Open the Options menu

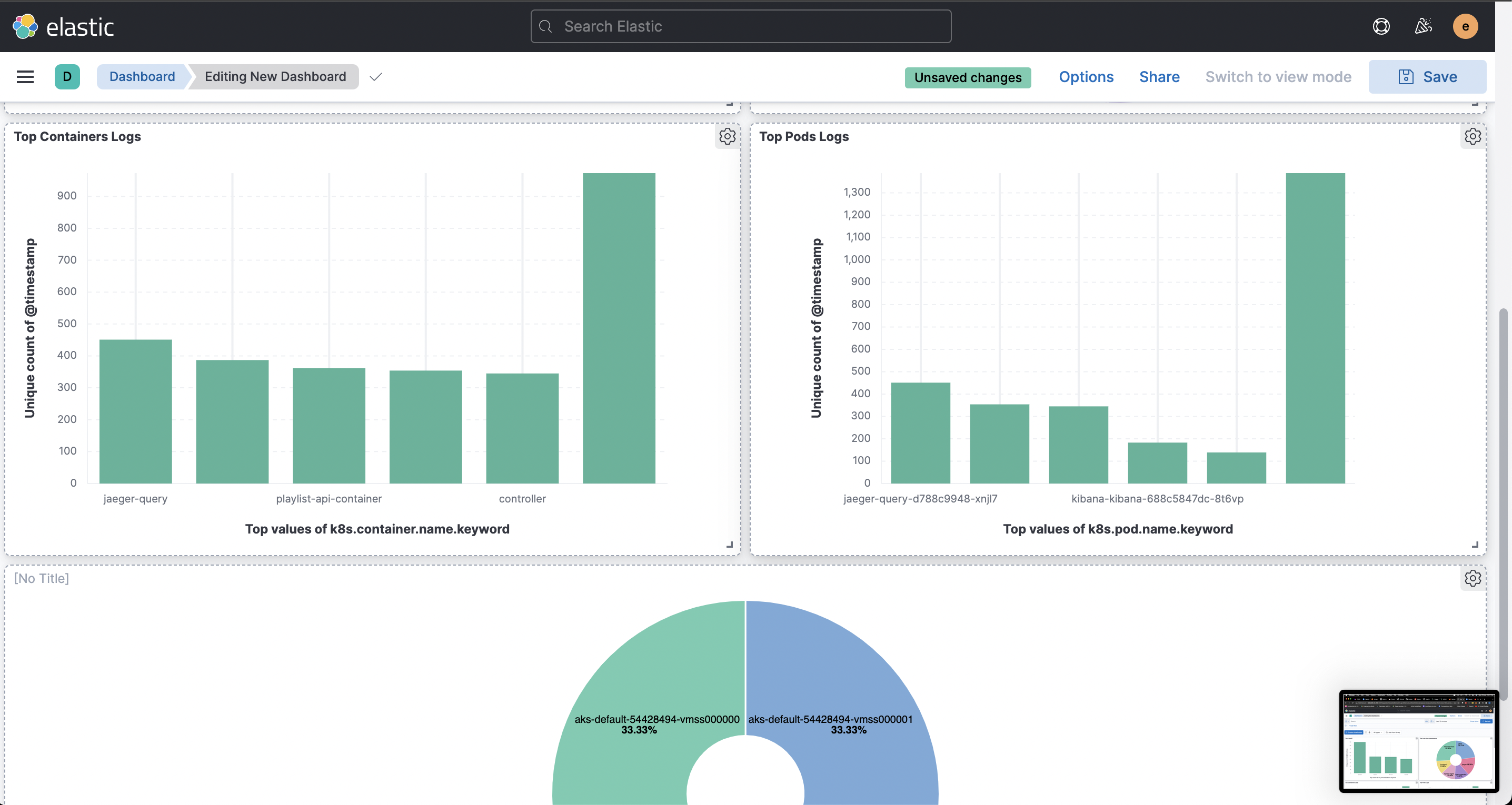(1086, 77)
